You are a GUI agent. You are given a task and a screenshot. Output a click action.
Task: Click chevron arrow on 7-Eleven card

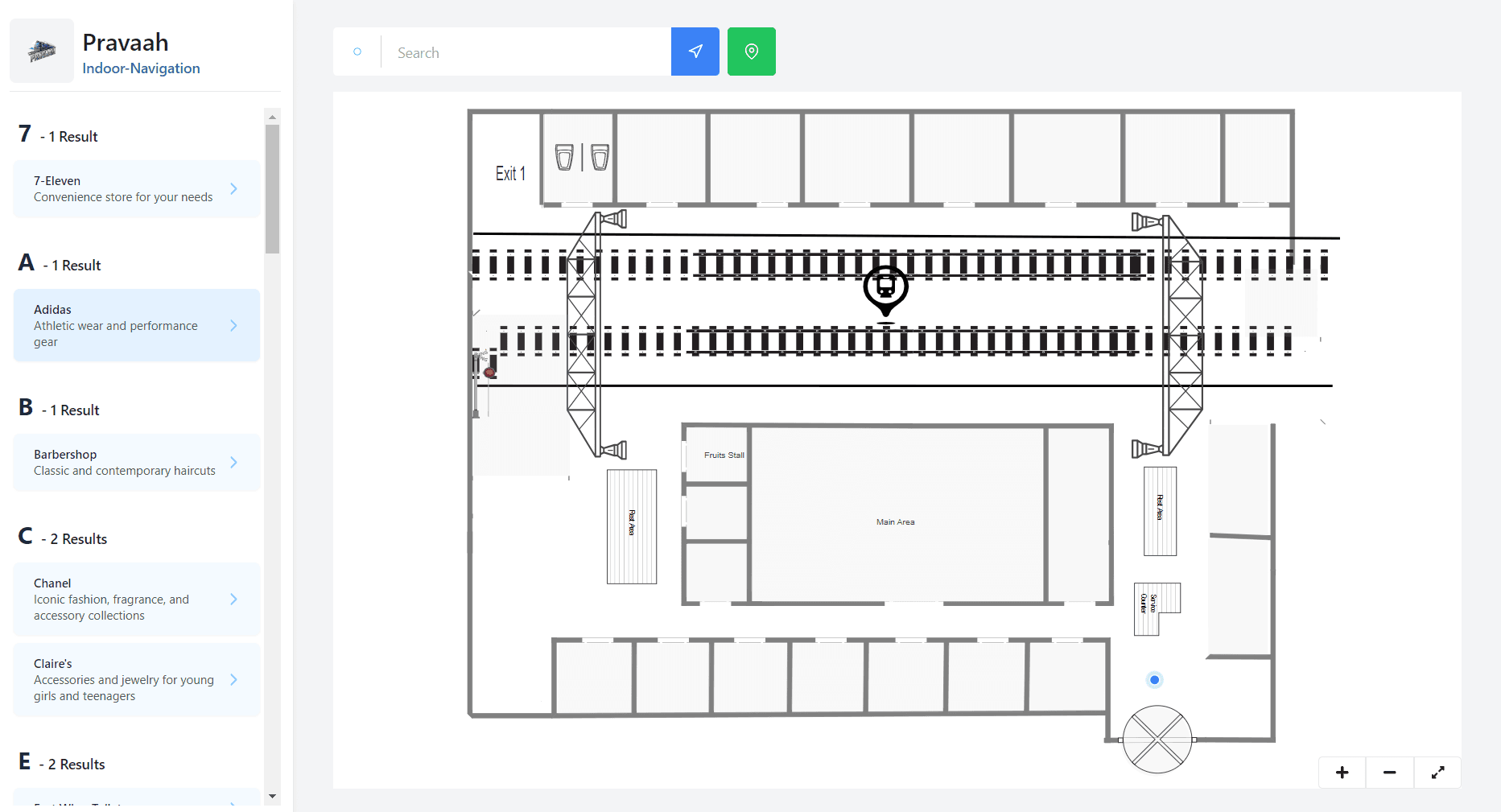pyautogui.click(x=233, y=188)
